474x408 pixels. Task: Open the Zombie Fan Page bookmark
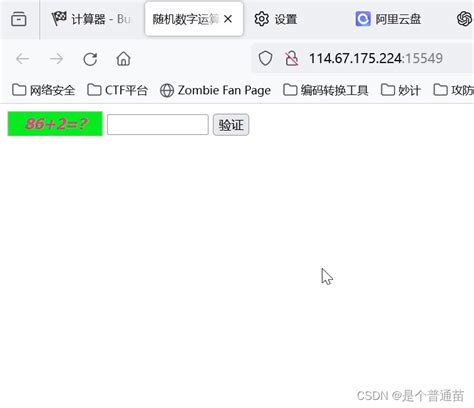(215, 90)
